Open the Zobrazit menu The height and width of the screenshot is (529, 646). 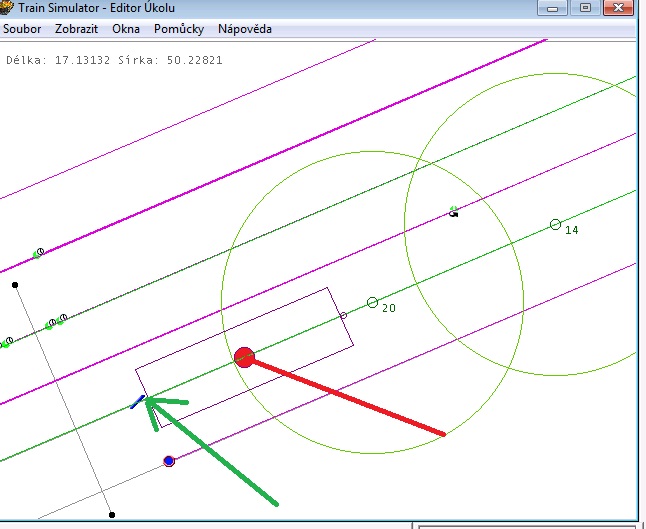[77, 29]
